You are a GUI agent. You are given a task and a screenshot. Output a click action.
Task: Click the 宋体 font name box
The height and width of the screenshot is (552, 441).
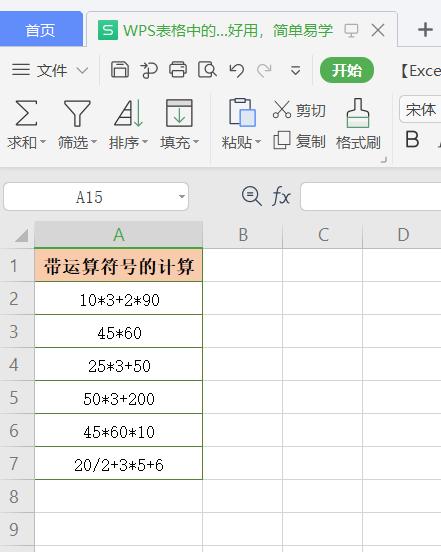pos(420,109)
